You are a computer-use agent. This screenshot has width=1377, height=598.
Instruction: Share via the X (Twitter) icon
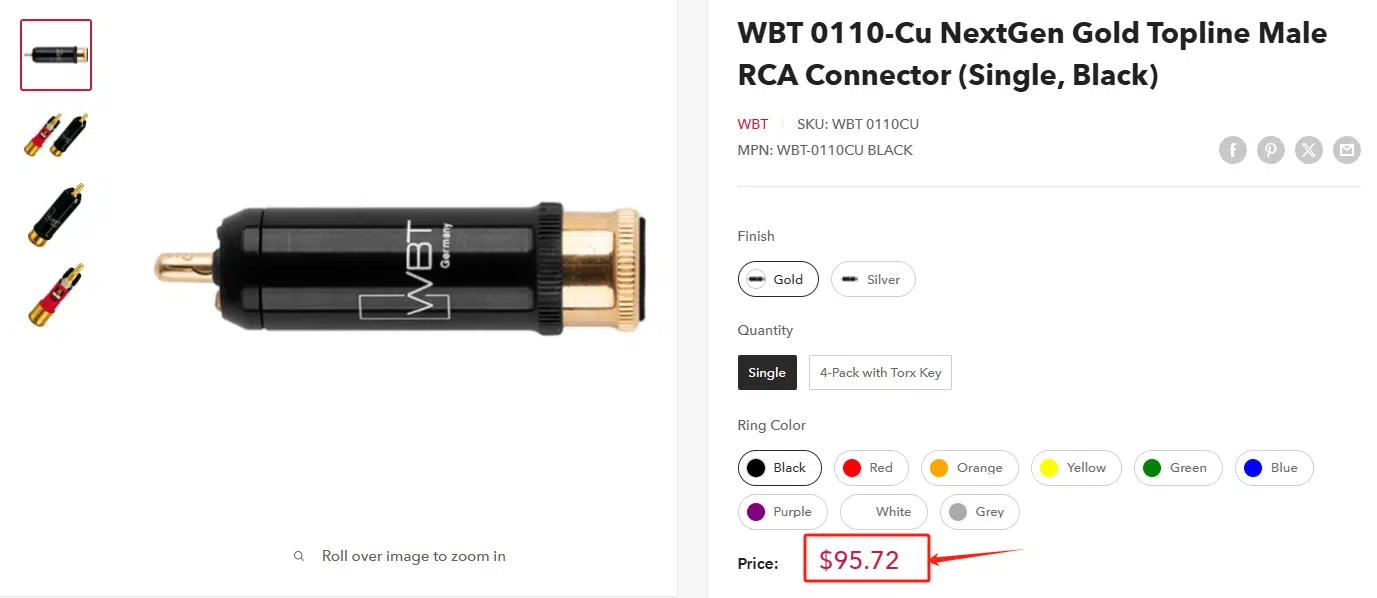[x=1309, y=151]
